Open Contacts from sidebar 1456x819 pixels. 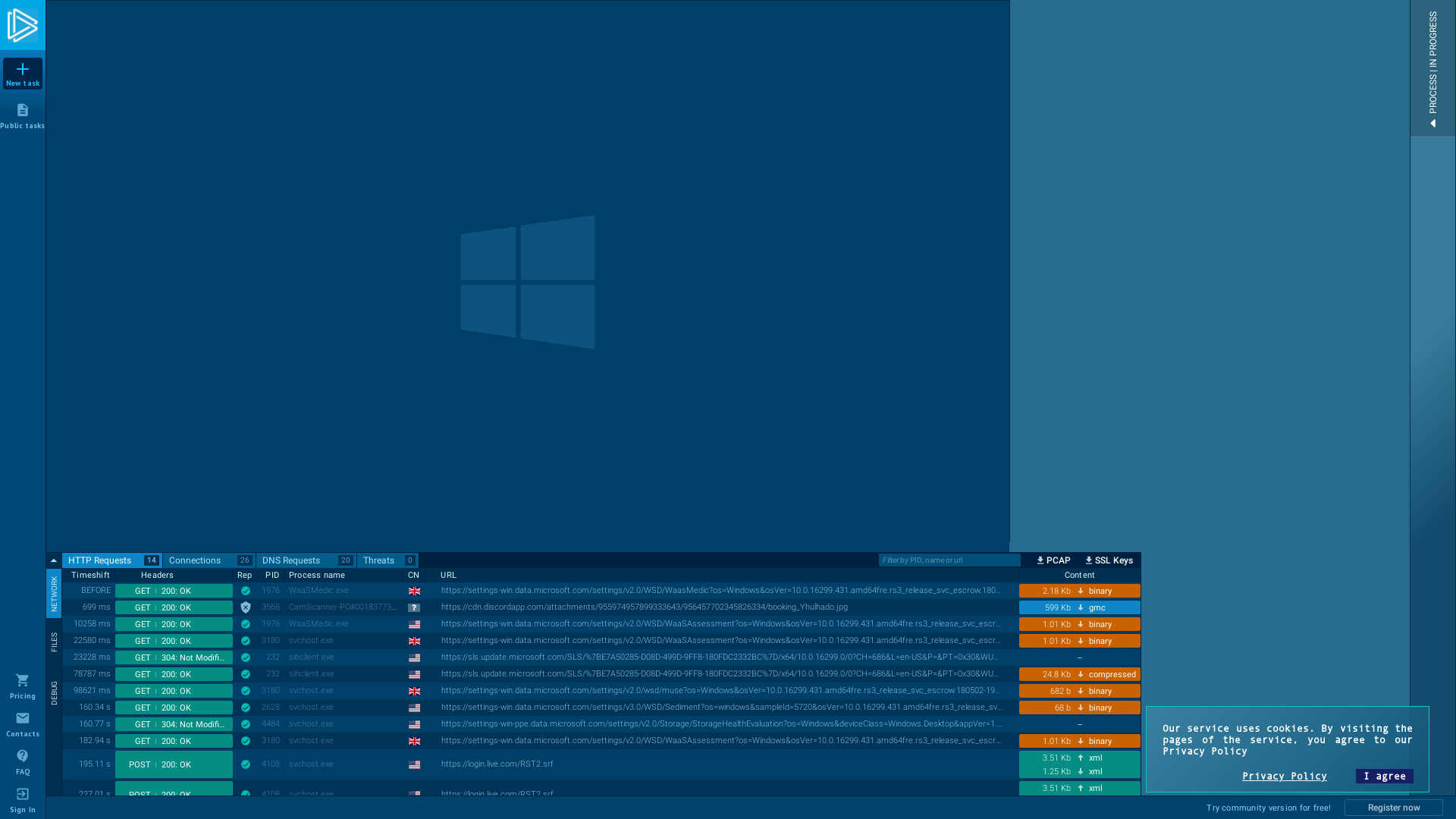[23, 724]
